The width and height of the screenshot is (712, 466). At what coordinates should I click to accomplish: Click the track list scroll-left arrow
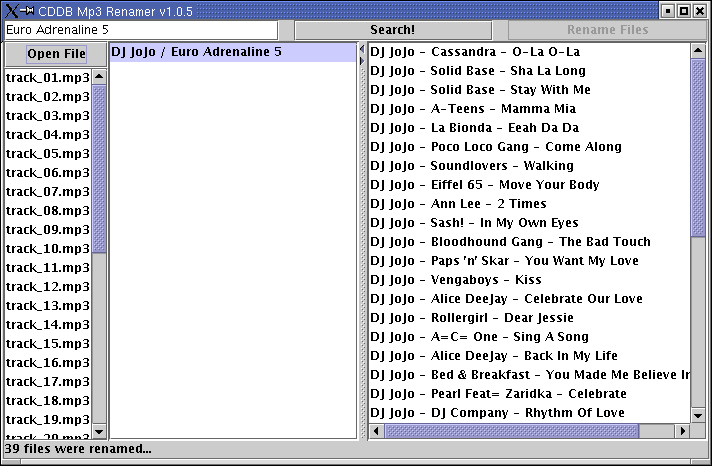pos(376,431)
